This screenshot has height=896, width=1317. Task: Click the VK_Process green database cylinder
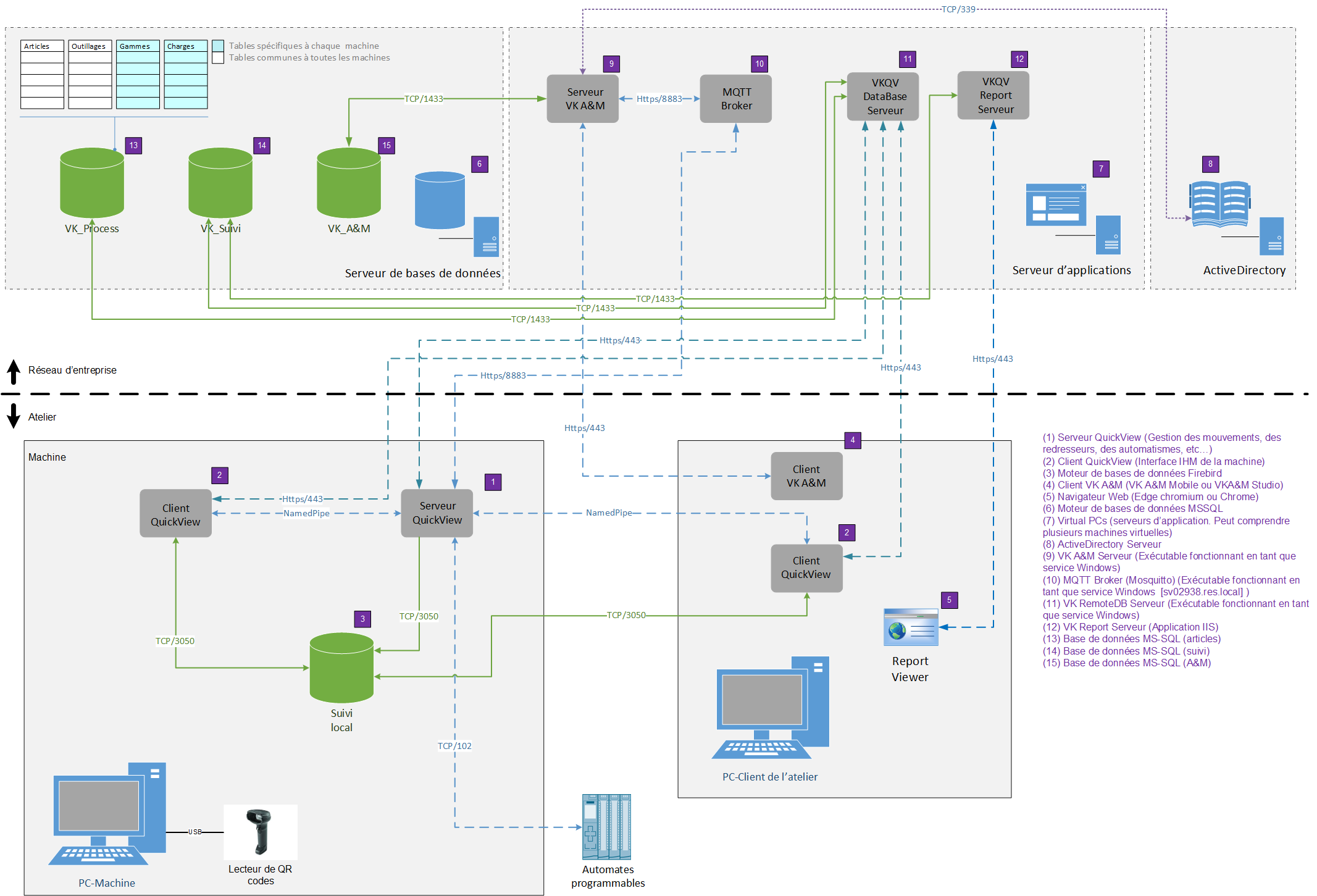click(92, 182)
